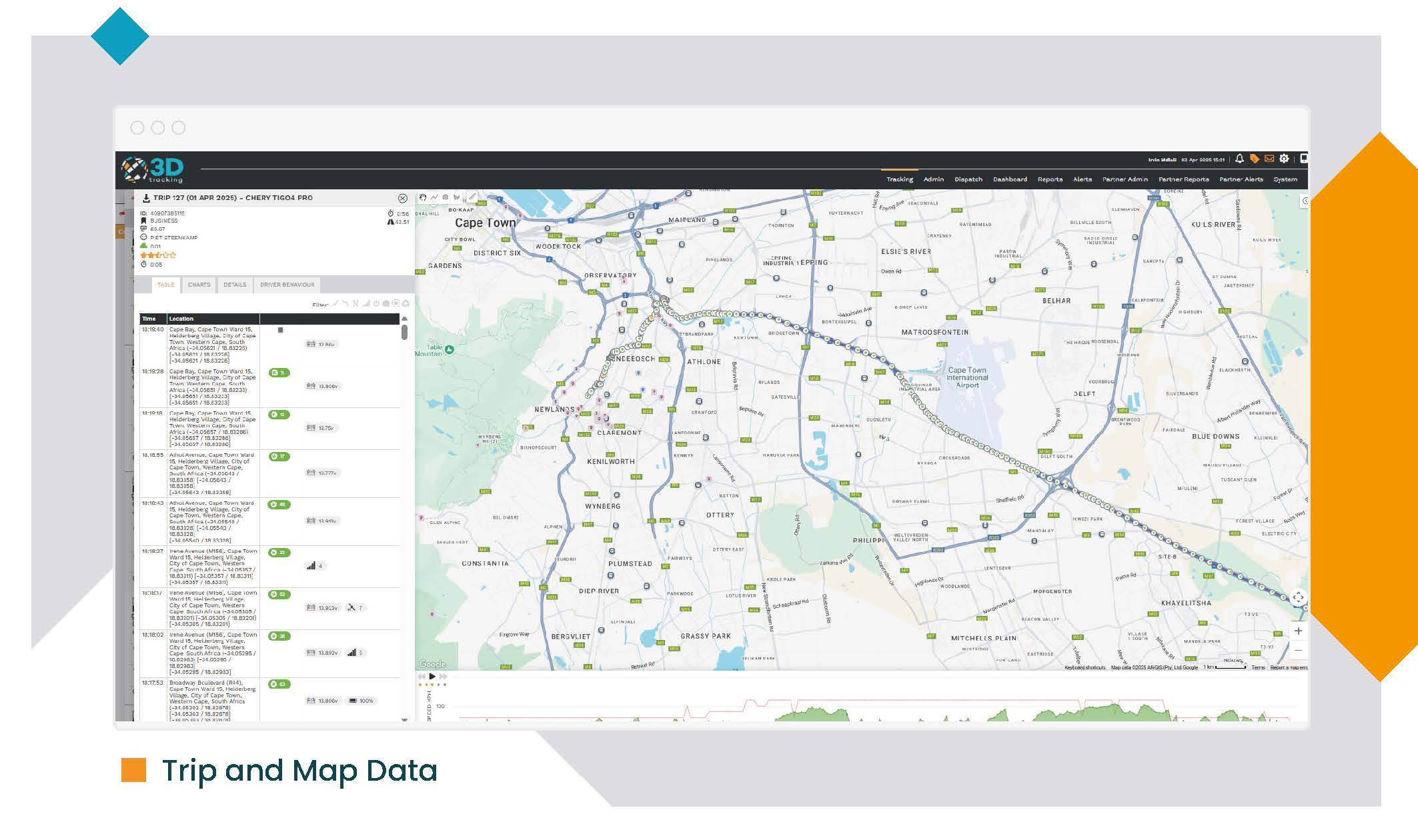Open the orange envelope messages icon
The width and height of the screenshot is (1418, 840).
tap(1269, 159)
